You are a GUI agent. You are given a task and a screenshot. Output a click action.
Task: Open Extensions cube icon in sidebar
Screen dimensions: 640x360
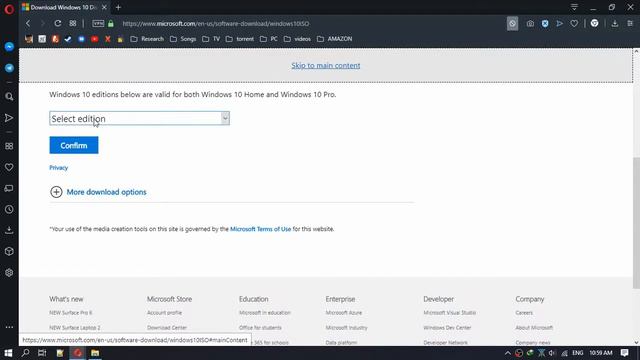[x=9, y=251]
